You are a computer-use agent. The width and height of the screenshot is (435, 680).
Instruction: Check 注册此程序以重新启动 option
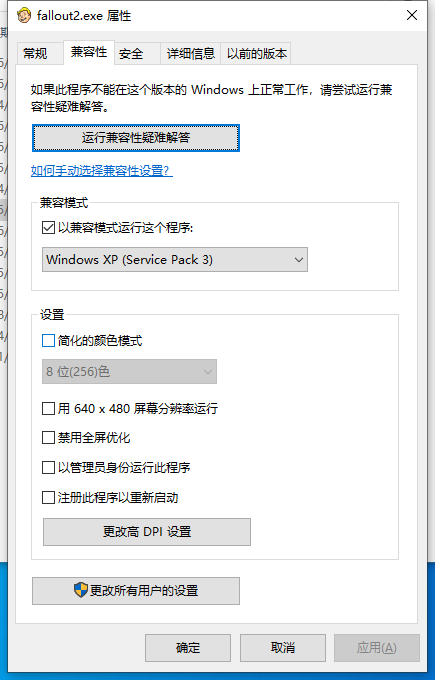(x=48, y=497)
